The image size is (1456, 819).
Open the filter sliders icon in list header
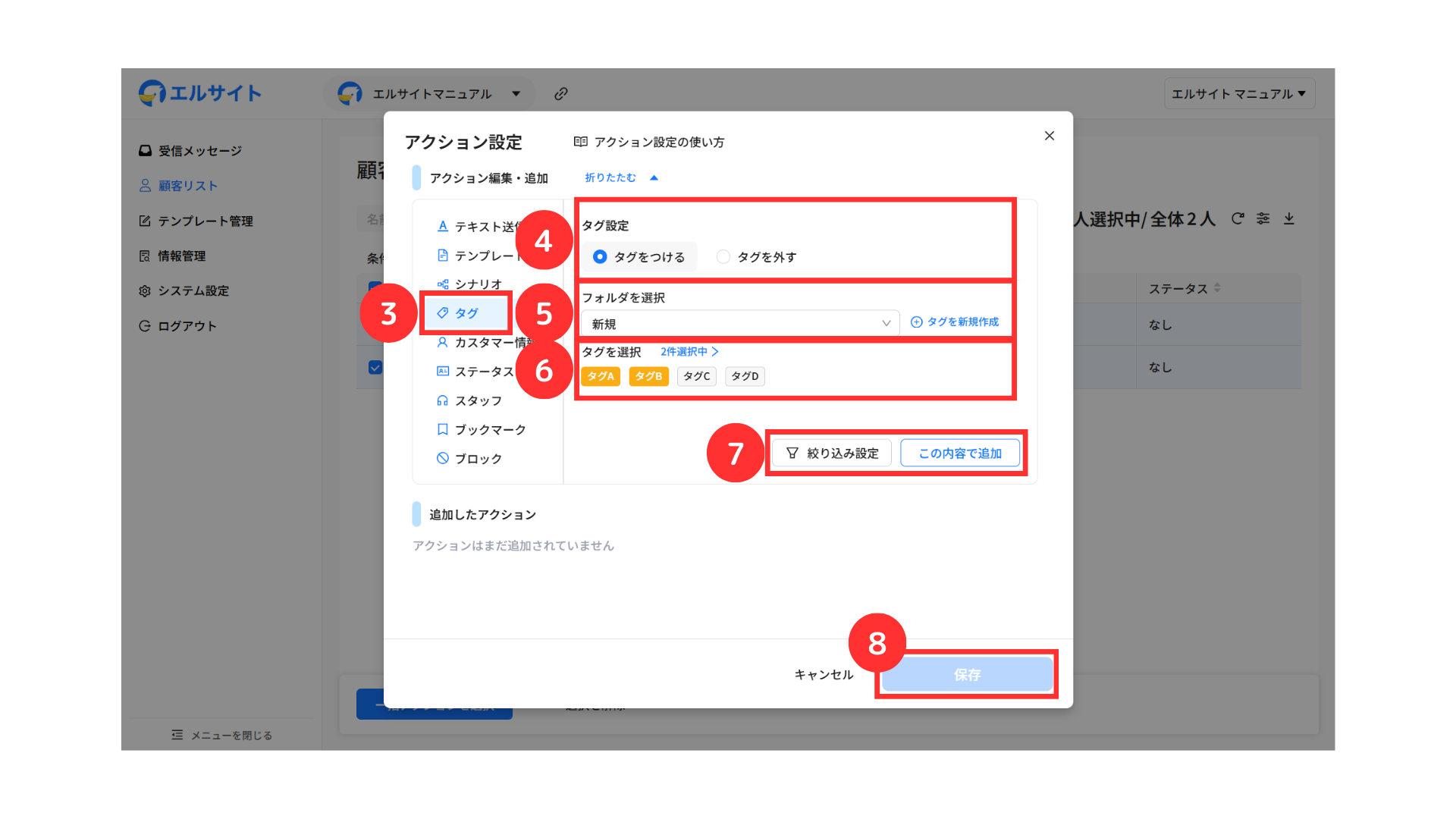(x=1263, y=218)
